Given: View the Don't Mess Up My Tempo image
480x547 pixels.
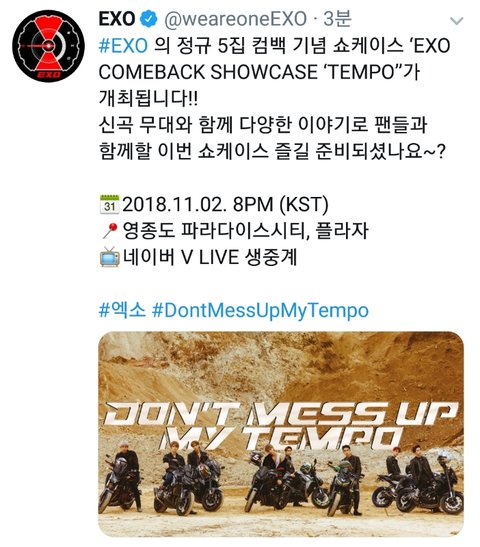Looking at the screenshot, I should pos(281,434).
